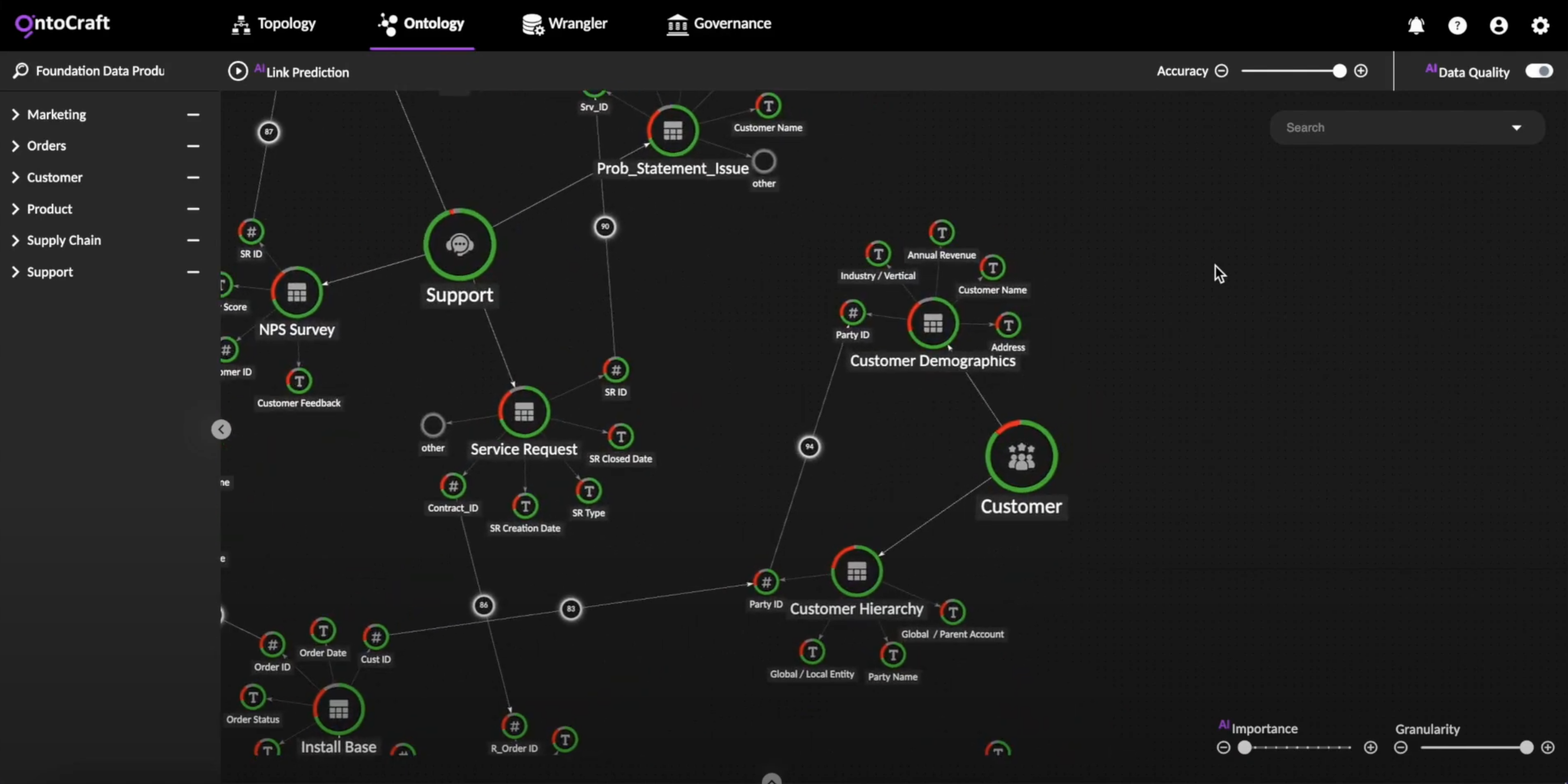The height and width of the screenshot is (784, 1568).
Task: Open the Search dropdown arrow
Action: (1516, 128)
